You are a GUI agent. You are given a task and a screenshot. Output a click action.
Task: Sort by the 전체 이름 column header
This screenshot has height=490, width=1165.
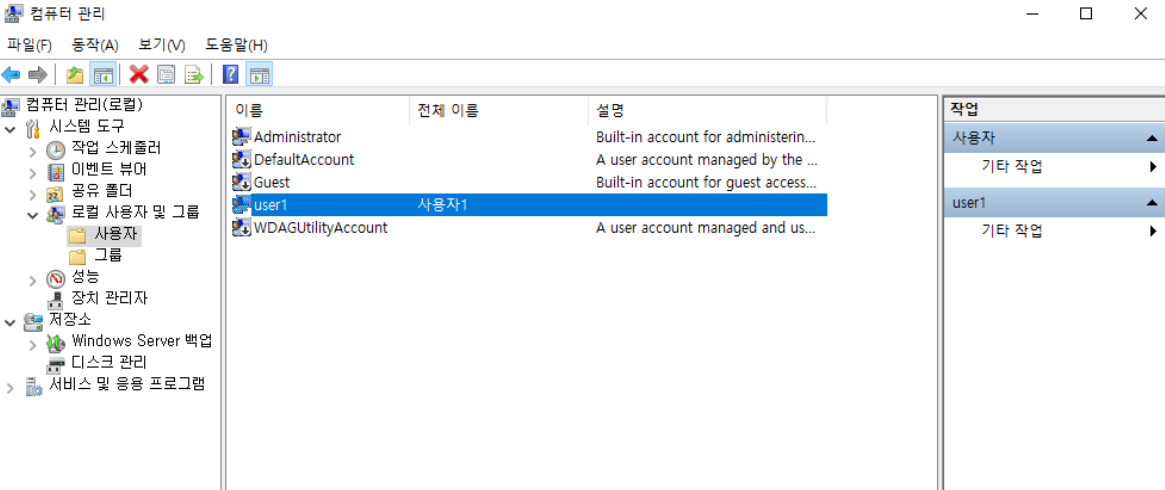click(499, 111)
